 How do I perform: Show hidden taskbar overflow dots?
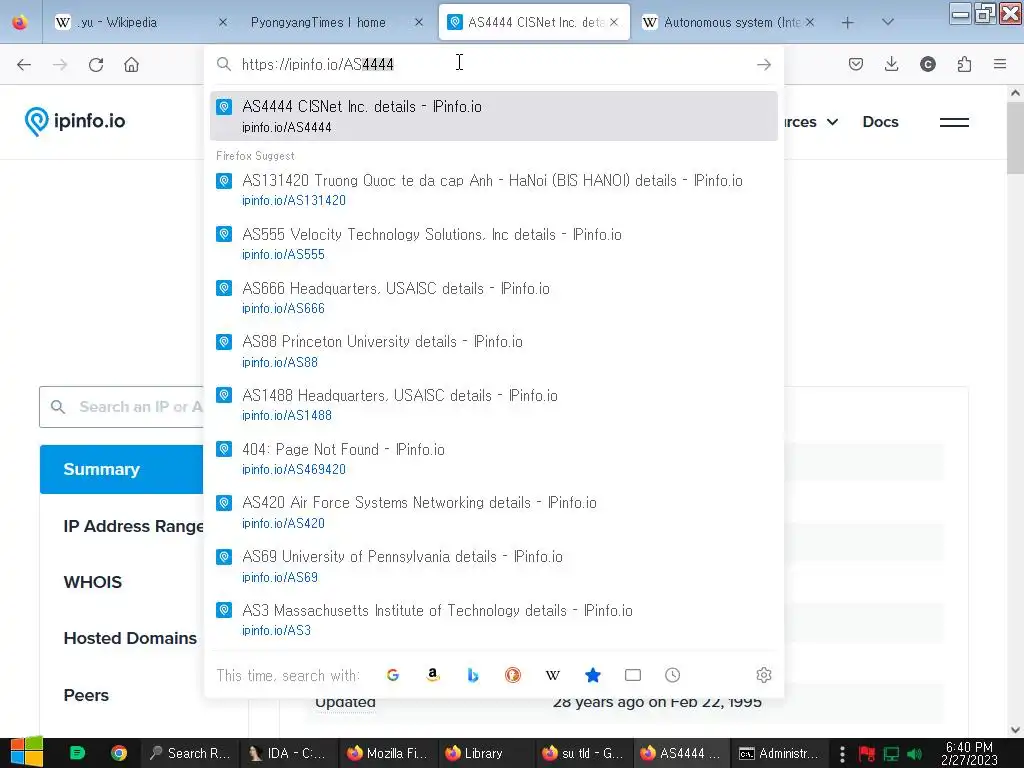pos(842,754)
